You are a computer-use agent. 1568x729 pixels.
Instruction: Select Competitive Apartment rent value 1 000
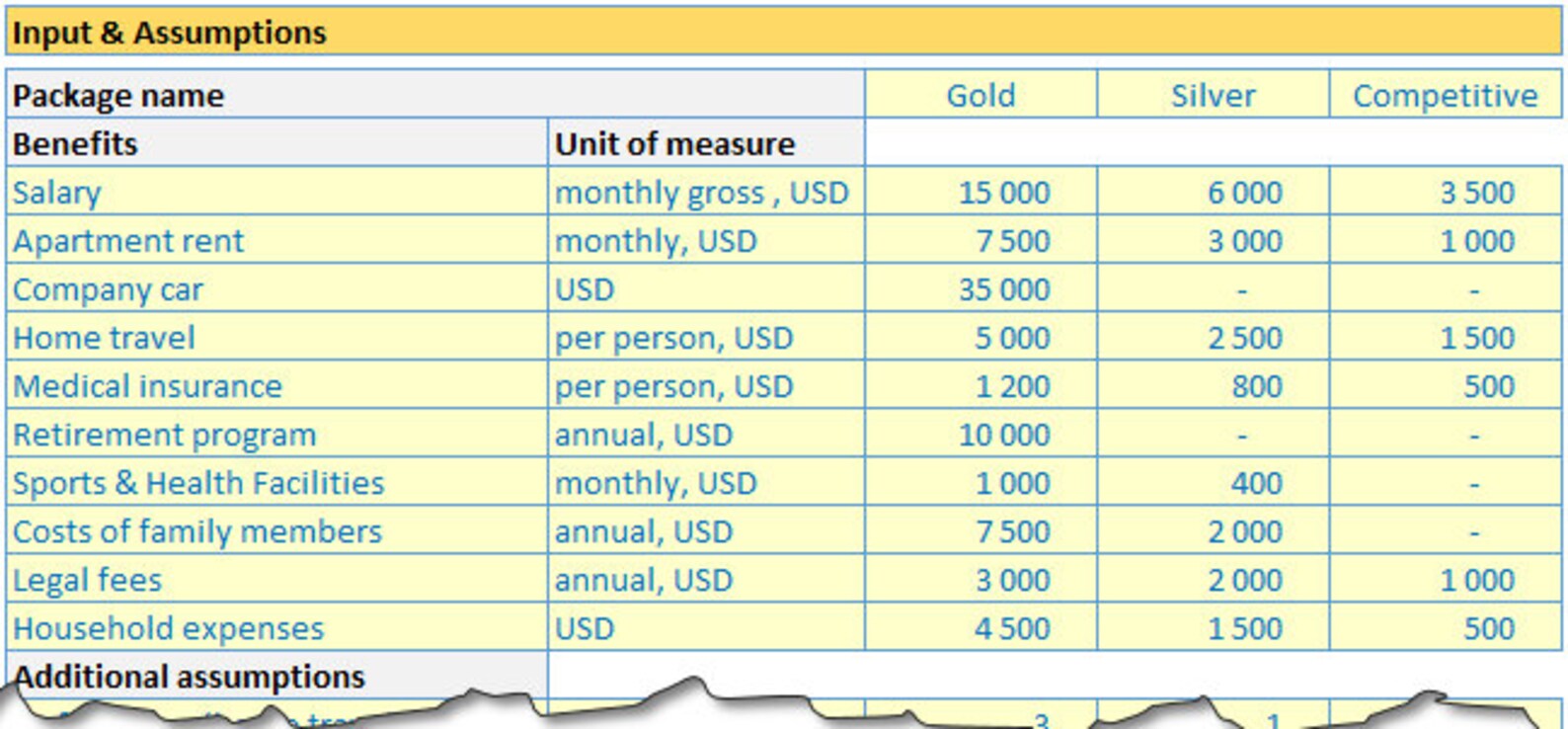(x=1446, y=240)
